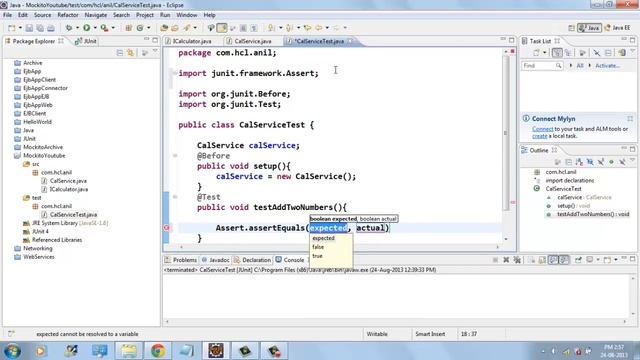Click the Print icon in the toolbar
The image size is (640, 360).
point(51,28)
